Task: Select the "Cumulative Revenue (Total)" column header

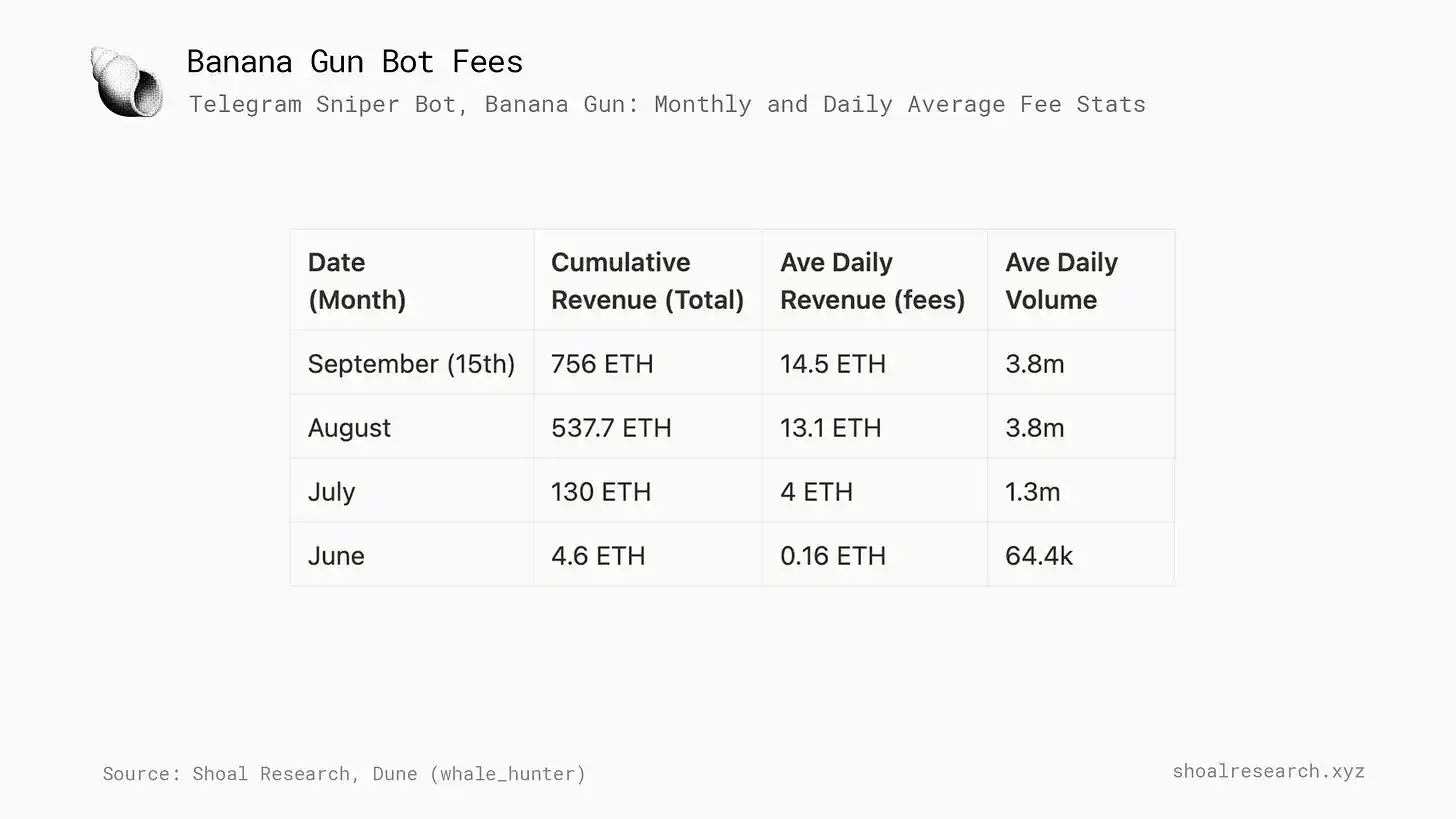Action: click(x=647, y=281)
